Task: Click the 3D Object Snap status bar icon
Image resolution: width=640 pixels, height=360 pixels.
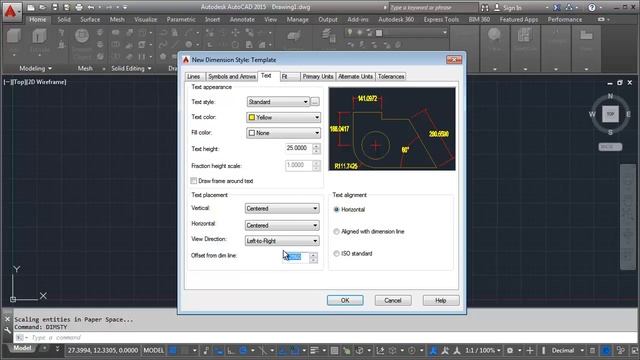Action: (359, 350)
